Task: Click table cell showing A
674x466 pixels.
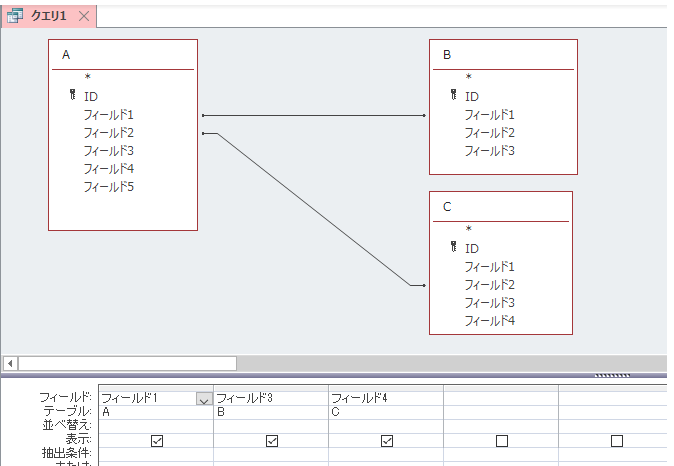Action: (156, 412)
